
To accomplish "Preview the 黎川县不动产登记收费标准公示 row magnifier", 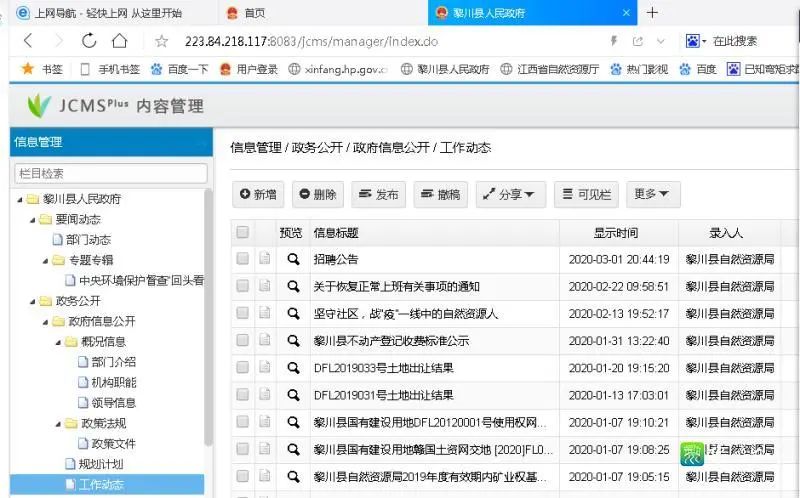I will (x=293, y=340).
